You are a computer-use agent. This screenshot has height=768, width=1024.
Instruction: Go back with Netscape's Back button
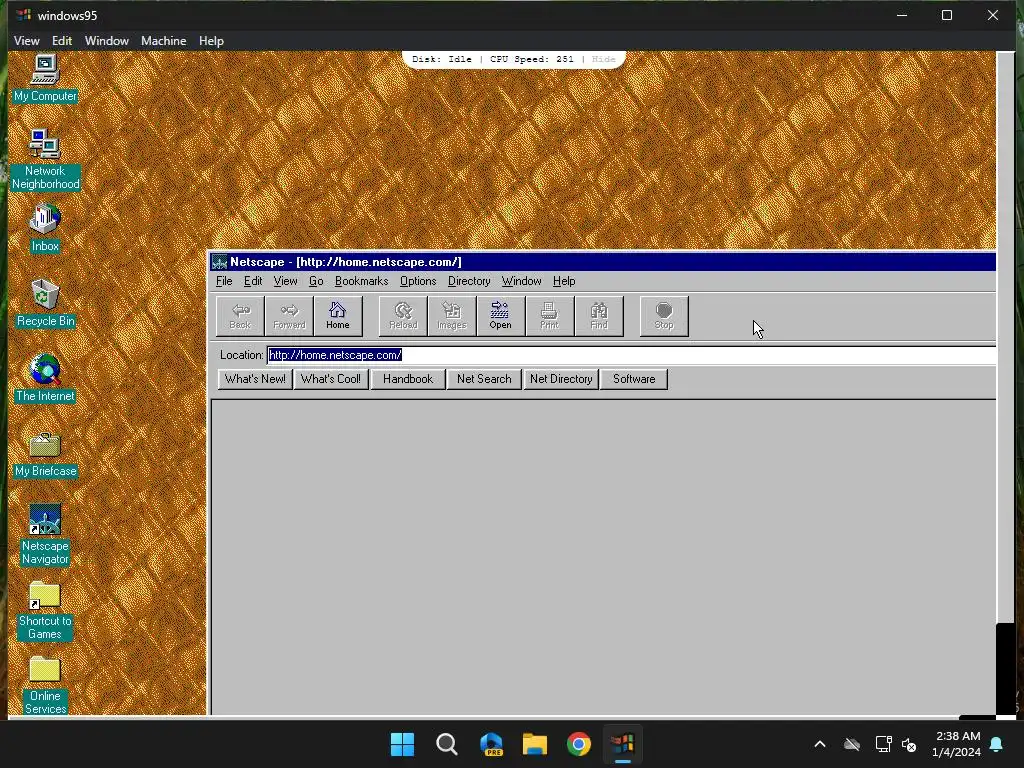tap(240, 316)
